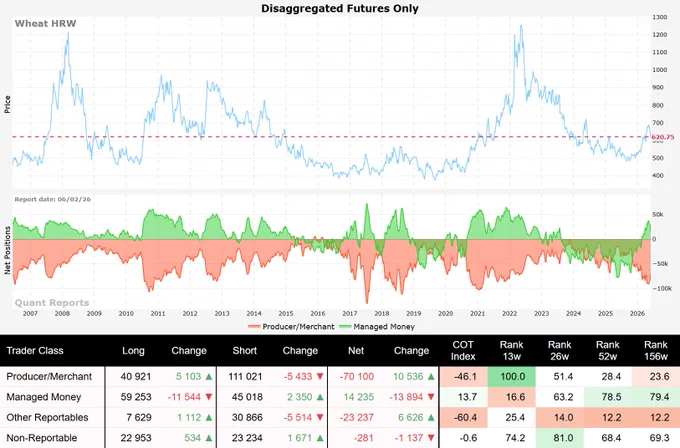This screenshot has height=448, width=680.
Task: Click the COT Index column header
Action: click(x=463, y=350)
